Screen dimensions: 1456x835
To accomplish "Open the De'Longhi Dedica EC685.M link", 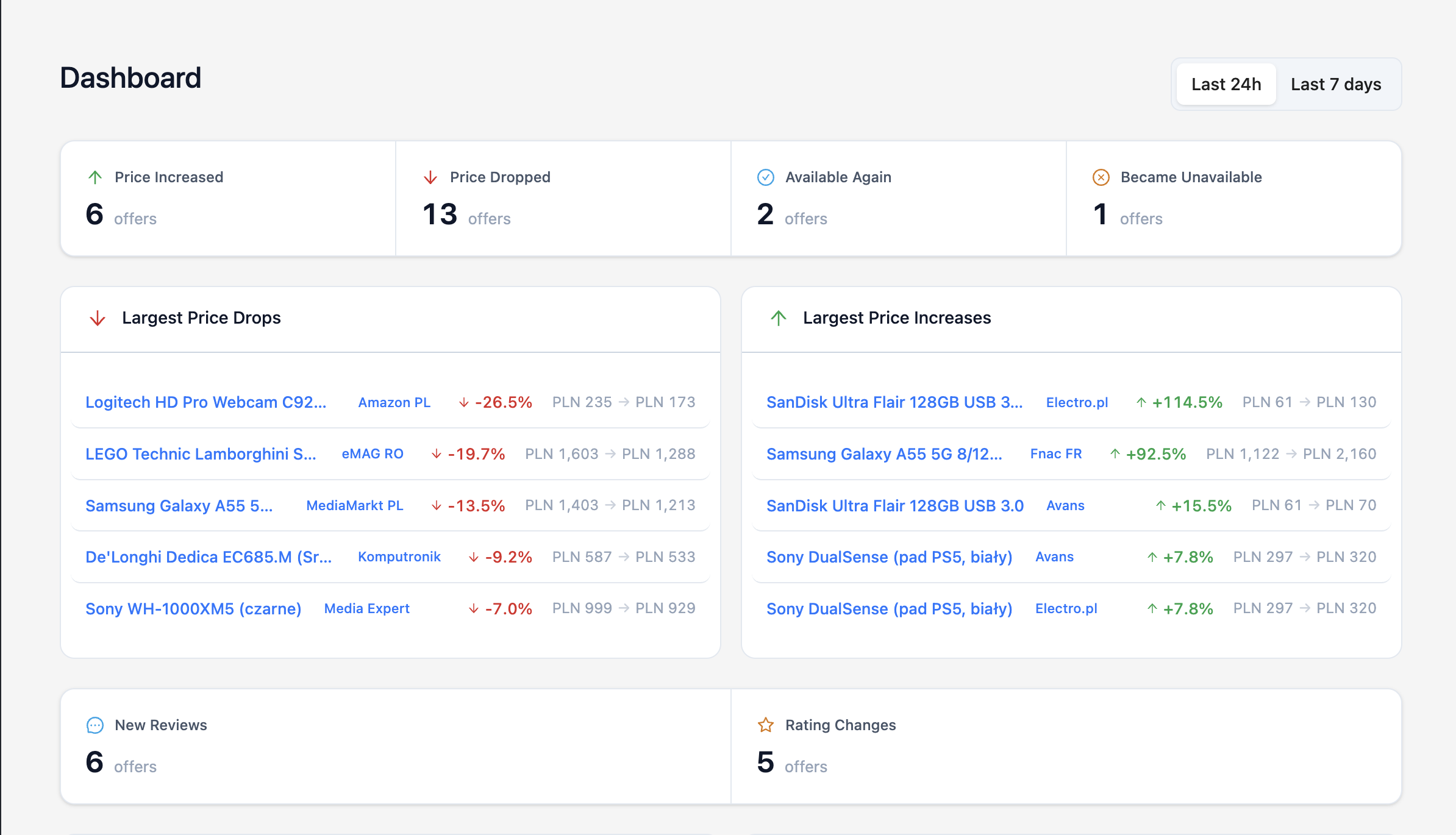I will pyautogui.click(x=209, y=557).
